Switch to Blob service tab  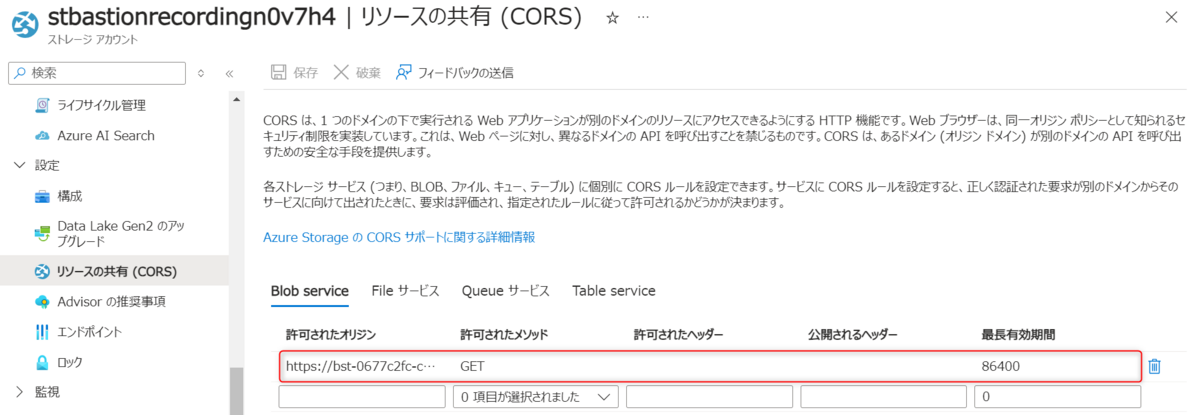point(310,291)
